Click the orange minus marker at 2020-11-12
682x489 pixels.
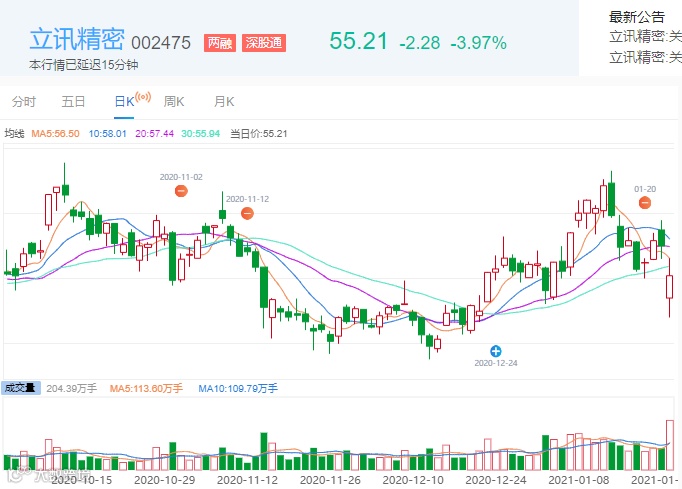click(247, 213)
